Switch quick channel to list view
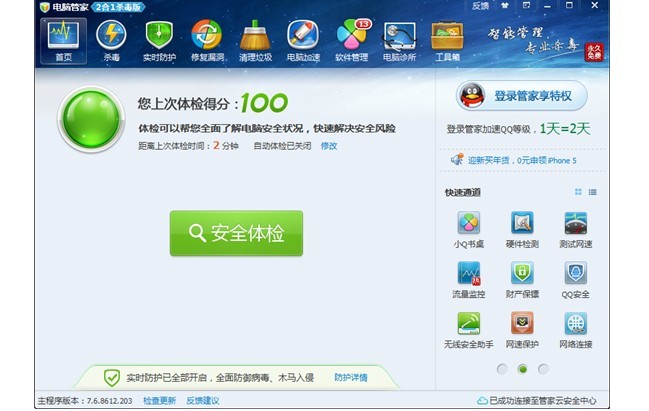 pos(593,192)
